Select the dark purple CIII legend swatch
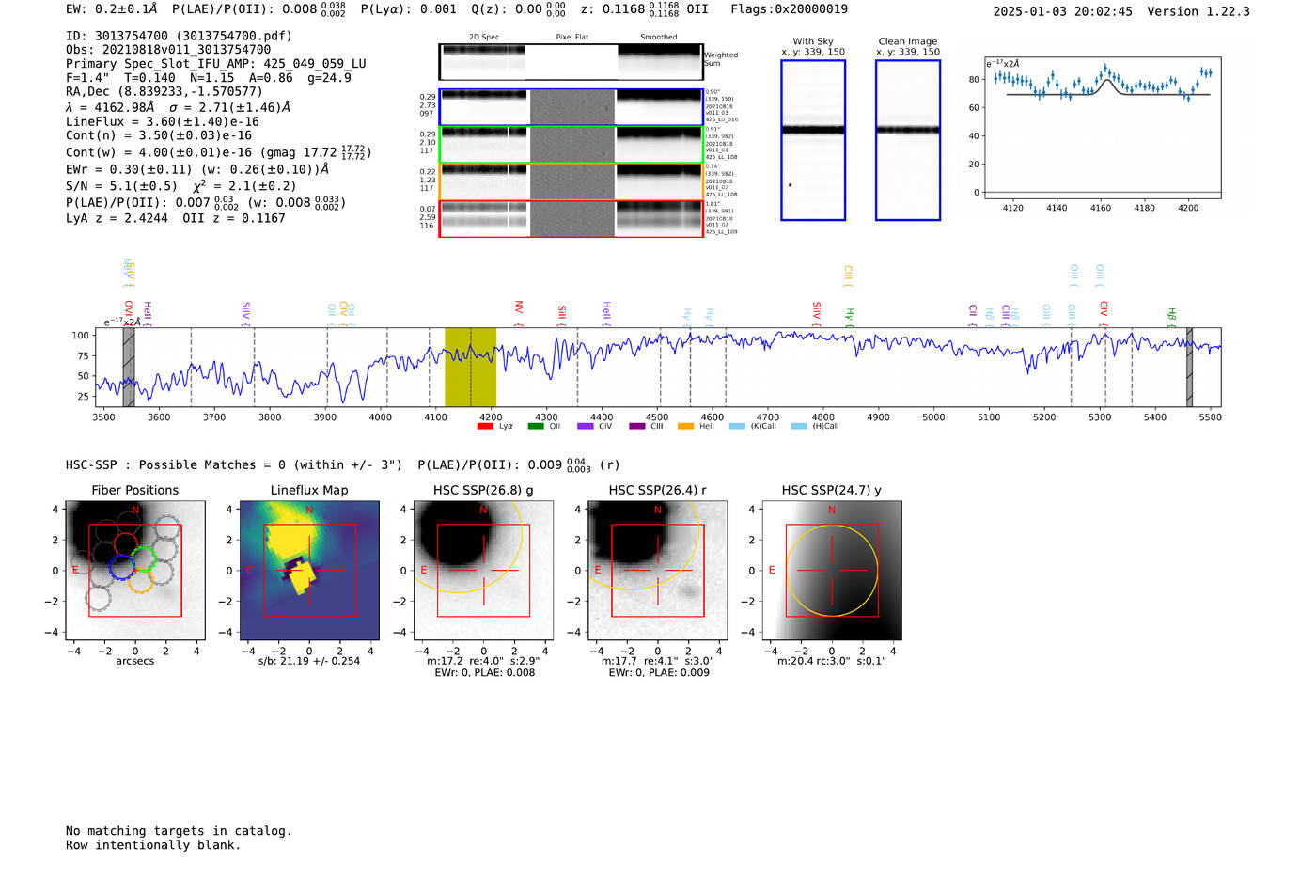 pyautogui.click(x=636, y=426)
